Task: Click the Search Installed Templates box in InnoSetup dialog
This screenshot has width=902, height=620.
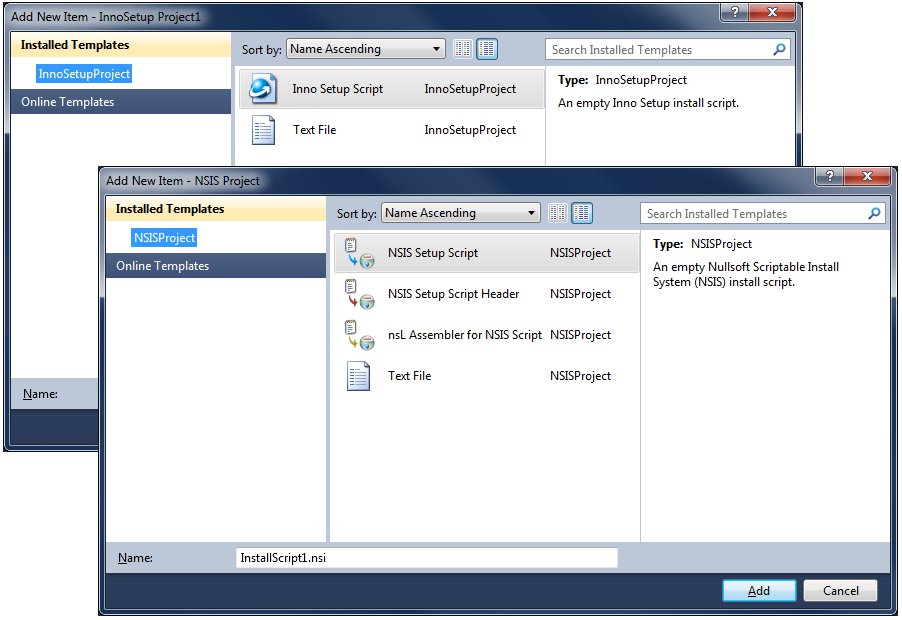Action: [x=668, y=50]
